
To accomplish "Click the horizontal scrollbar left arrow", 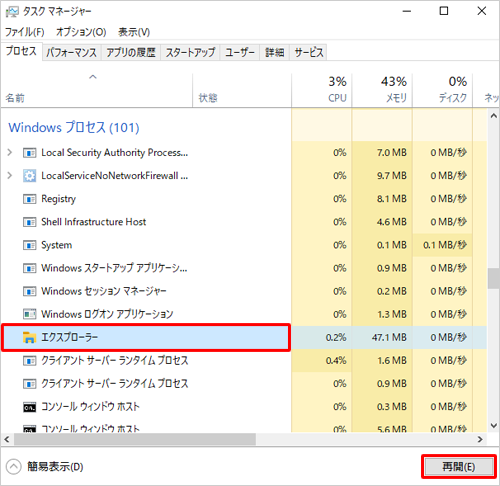I will point(7,439).
